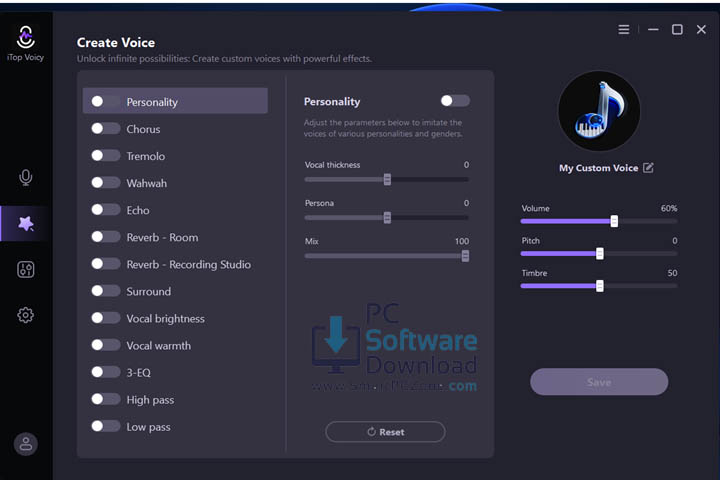720x480 pixels.
Task: Select the Vocal brightness row label
Action: point(165,319)
